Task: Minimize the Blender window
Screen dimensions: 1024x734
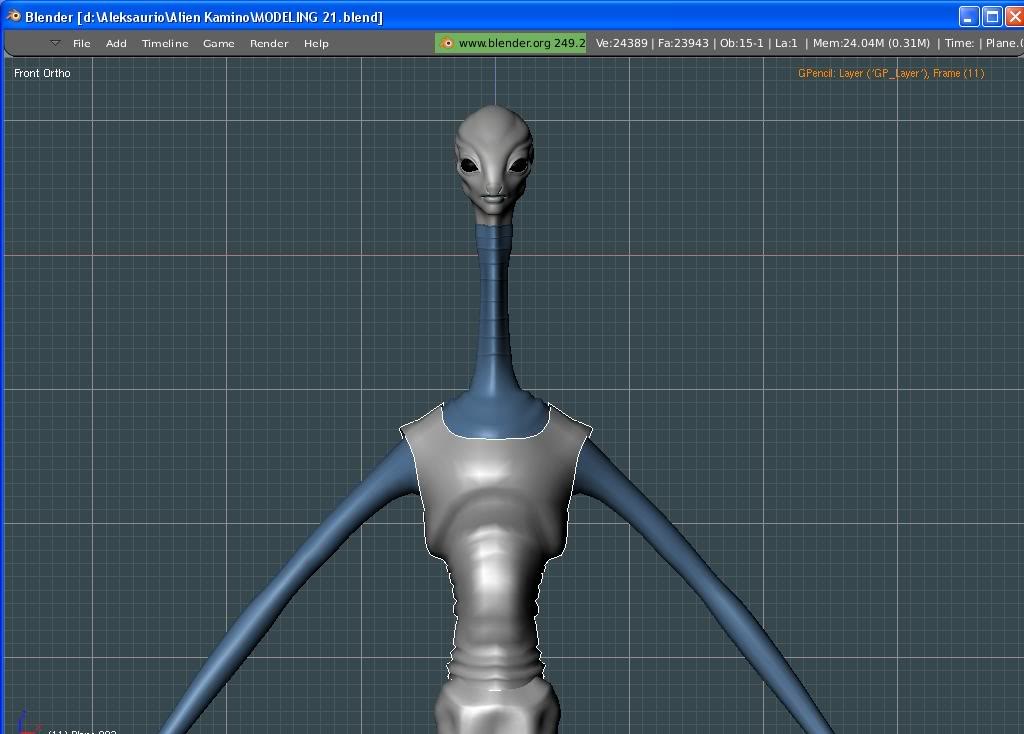Action: tap(968, 16)
